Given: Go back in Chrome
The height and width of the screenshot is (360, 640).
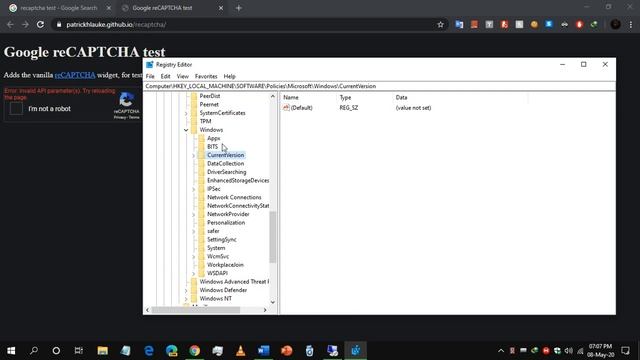Looking at the screenshot, I should click(x=10, y=24).
